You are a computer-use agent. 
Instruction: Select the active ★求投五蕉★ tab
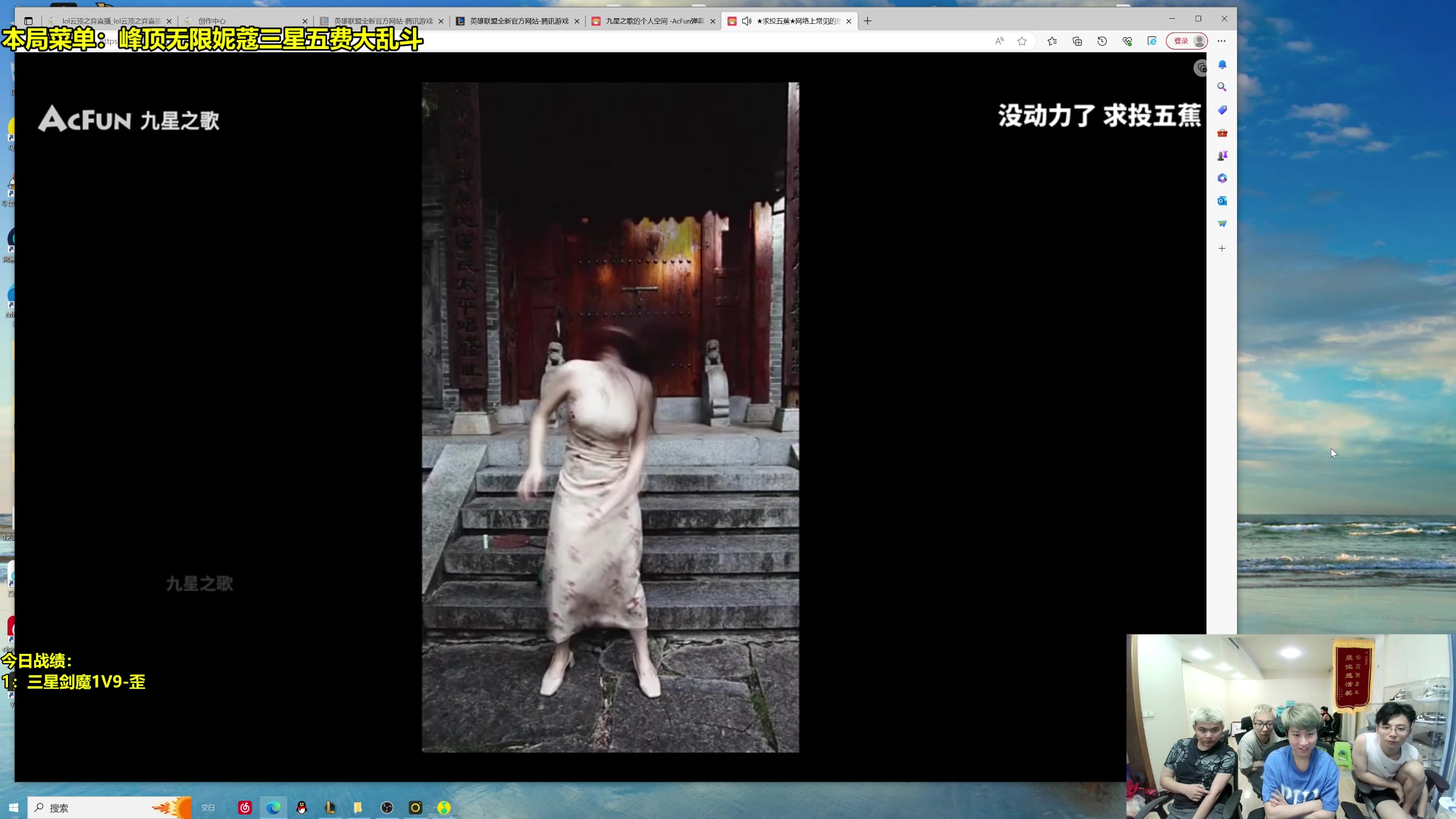[x=790, y=21]
